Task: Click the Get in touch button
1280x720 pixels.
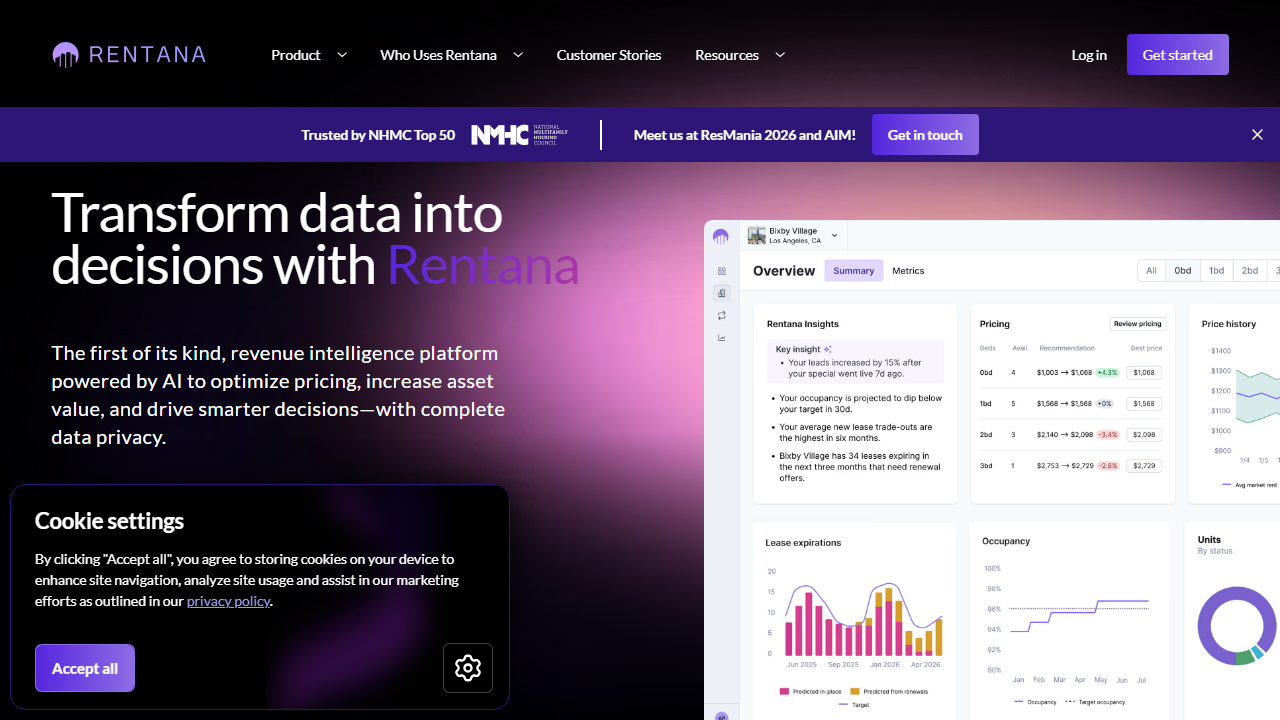Action: point(925,135)
